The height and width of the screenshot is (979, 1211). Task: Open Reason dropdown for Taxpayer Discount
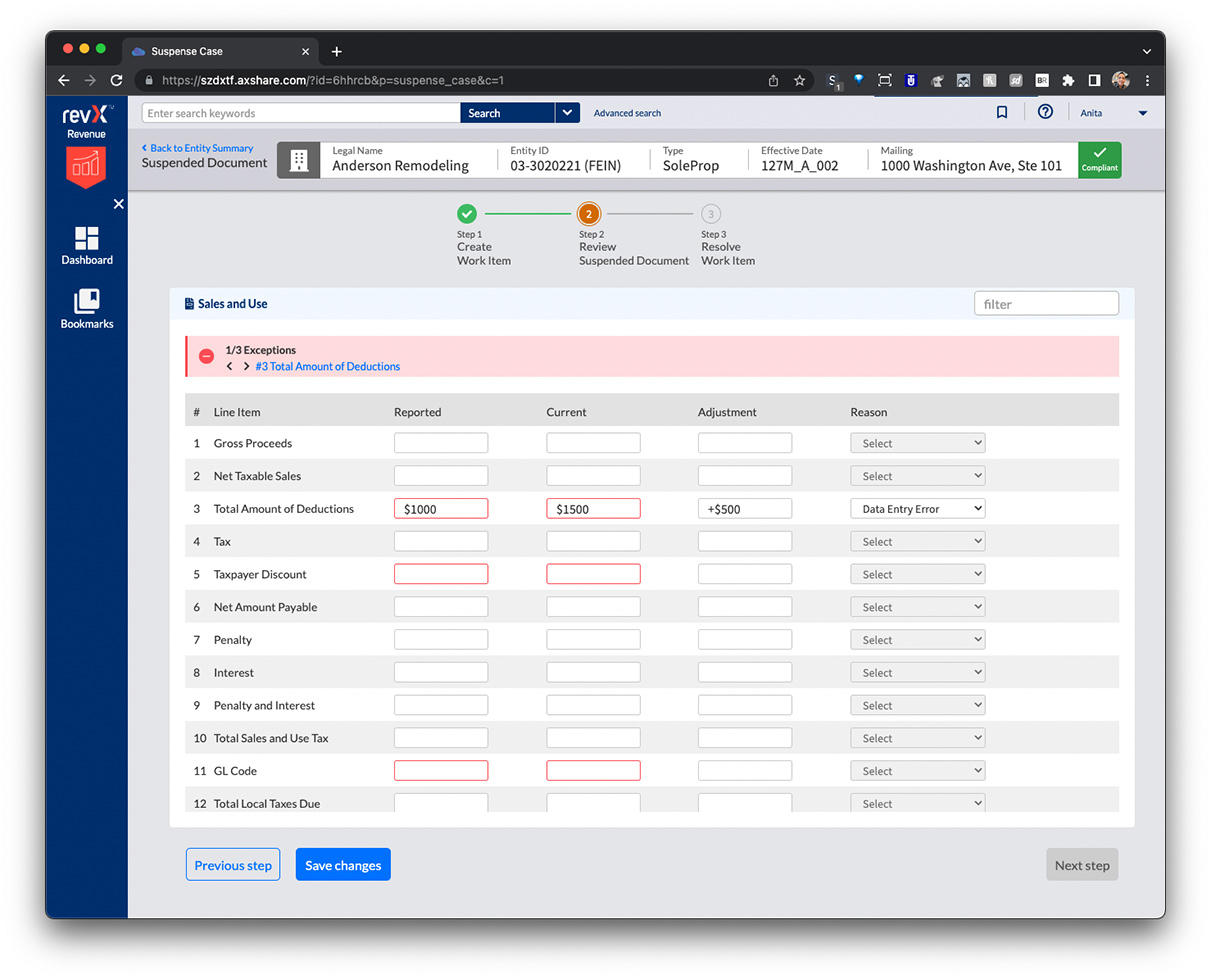point(917,574)
